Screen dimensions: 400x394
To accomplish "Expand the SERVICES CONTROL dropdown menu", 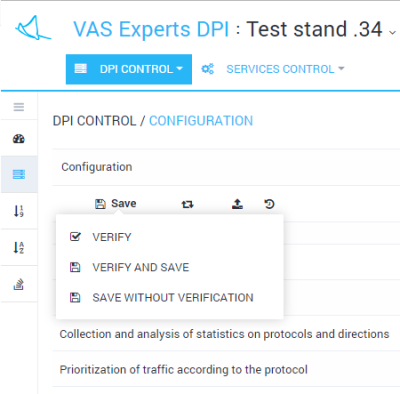I will [285, 69].
